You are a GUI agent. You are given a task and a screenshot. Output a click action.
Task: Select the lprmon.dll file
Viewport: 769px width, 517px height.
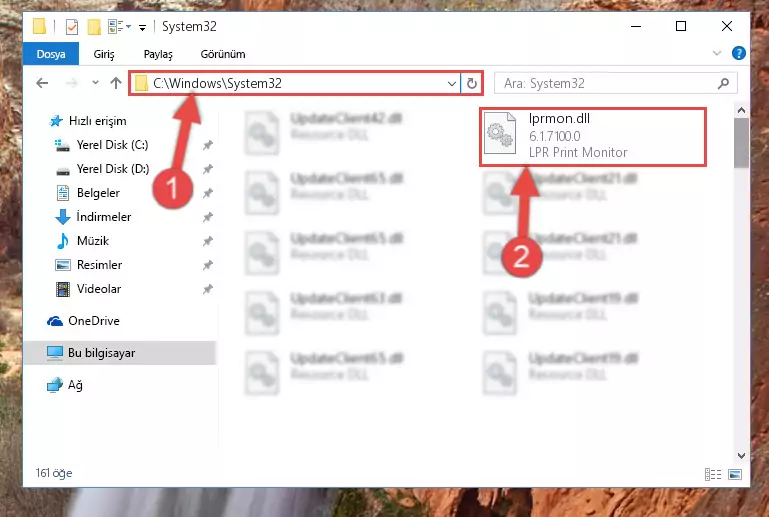click(592, 137)
